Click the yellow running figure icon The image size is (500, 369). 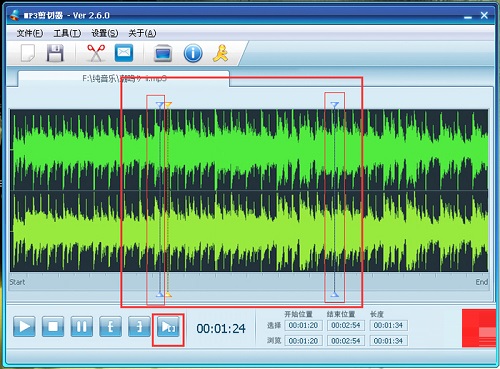pos(221,53)
